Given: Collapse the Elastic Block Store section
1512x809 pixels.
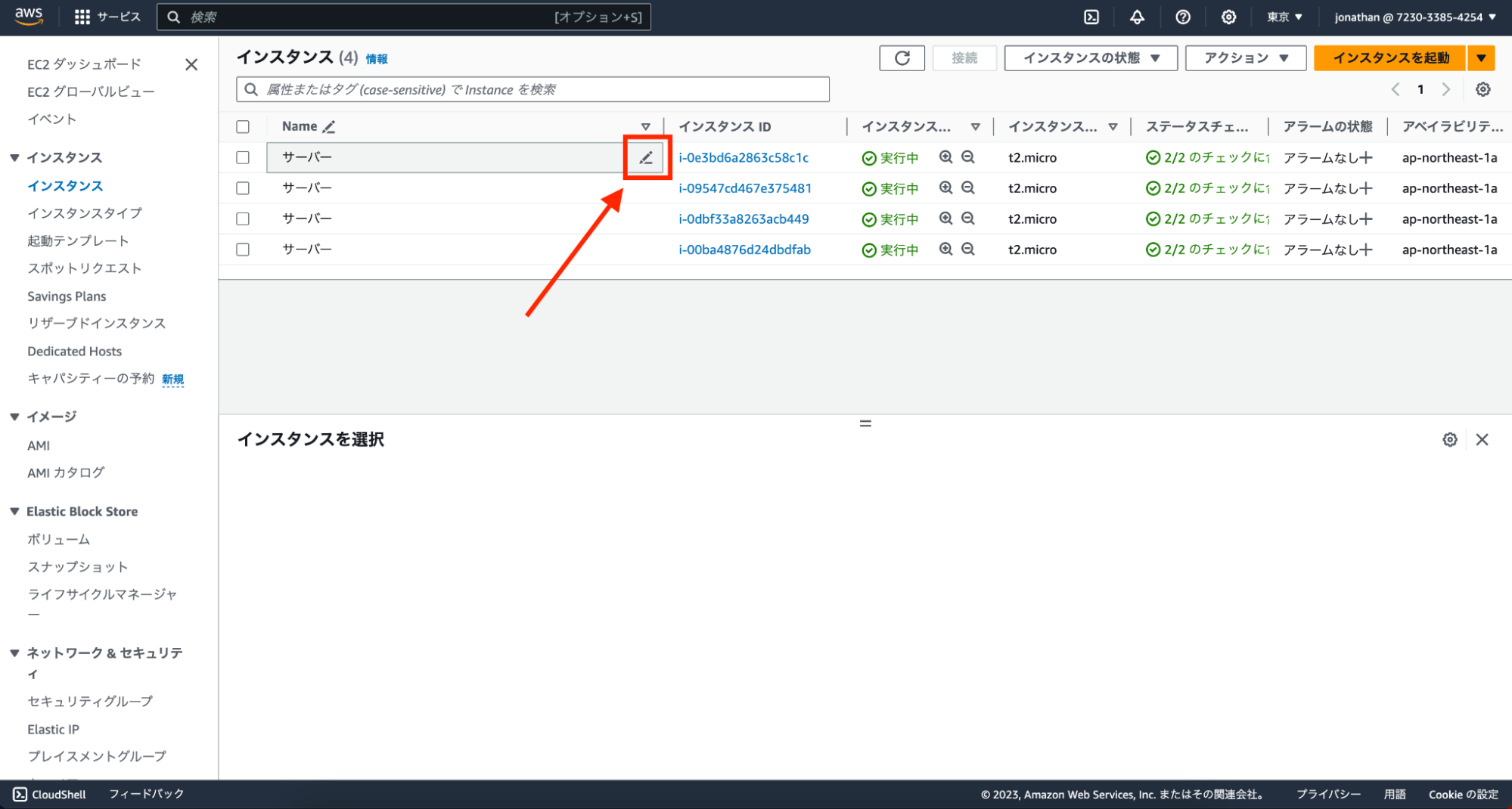Looking at the screenshot, I should (x=14, y=511).
